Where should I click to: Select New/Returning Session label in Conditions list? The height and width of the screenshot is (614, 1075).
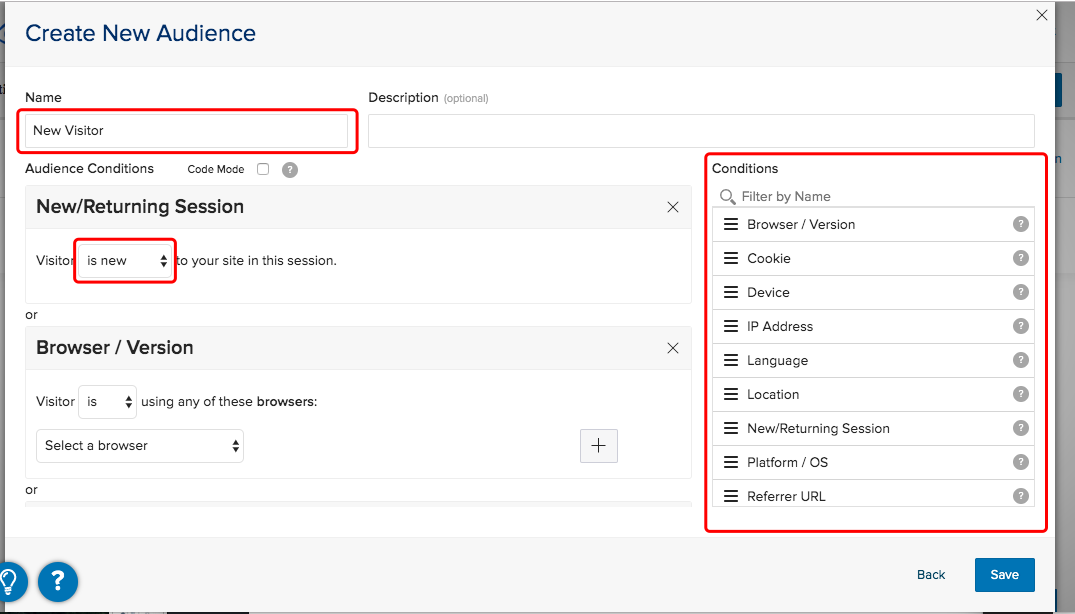coord(818,429)
